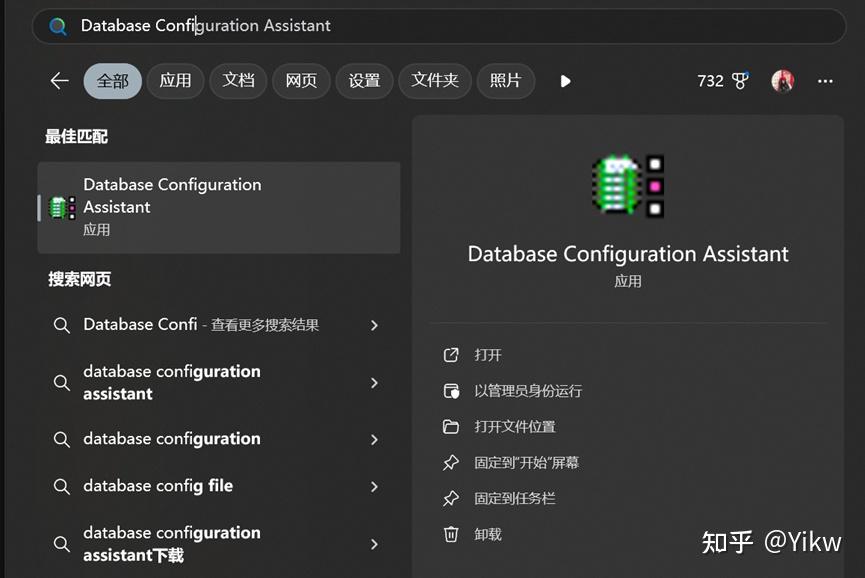Click the open-external icon beside 打开
Screen dimensions: 865x578
click(x=451, y=355)
